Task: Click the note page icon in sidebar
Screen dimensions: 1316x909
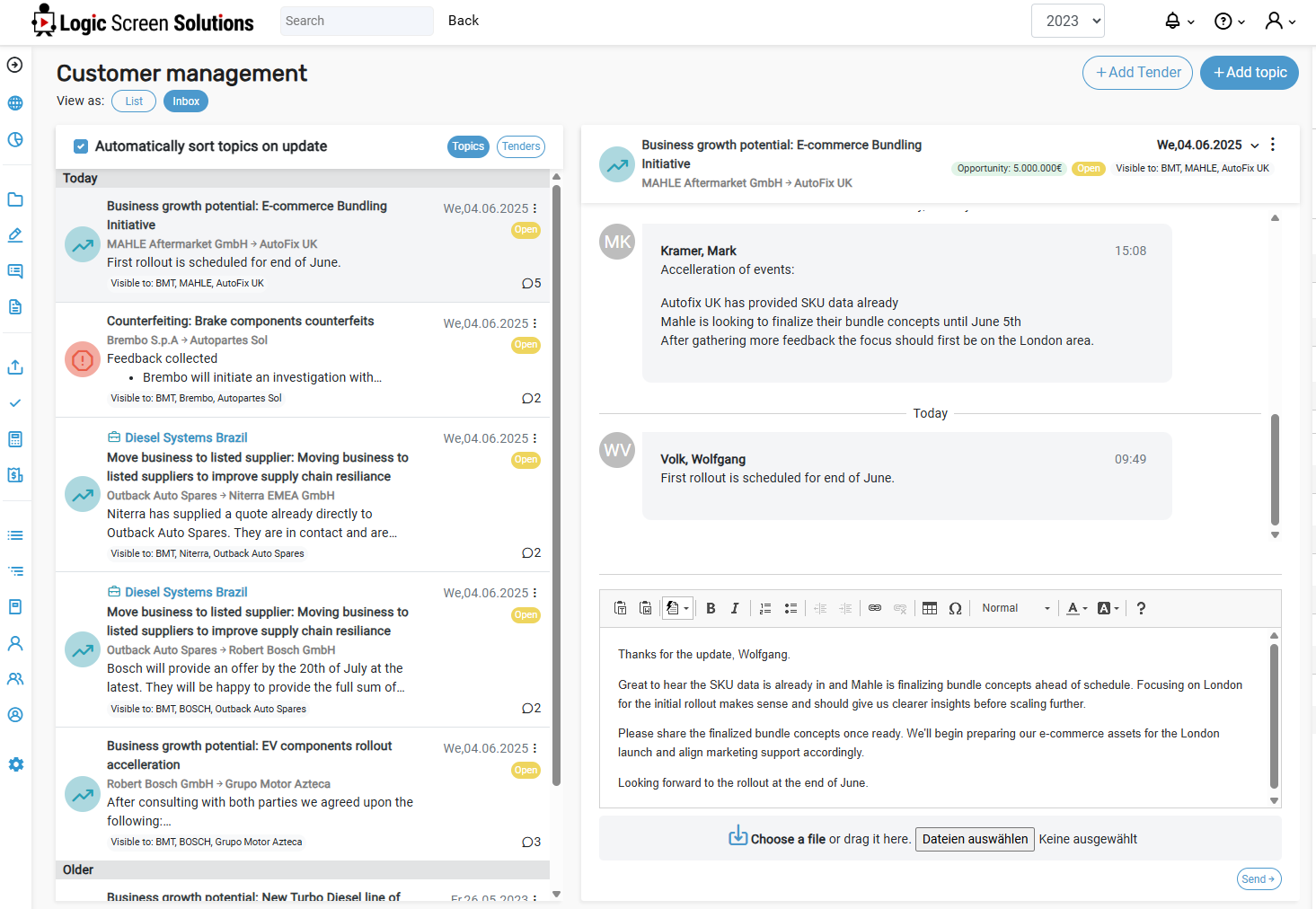Action: (15, 607)
